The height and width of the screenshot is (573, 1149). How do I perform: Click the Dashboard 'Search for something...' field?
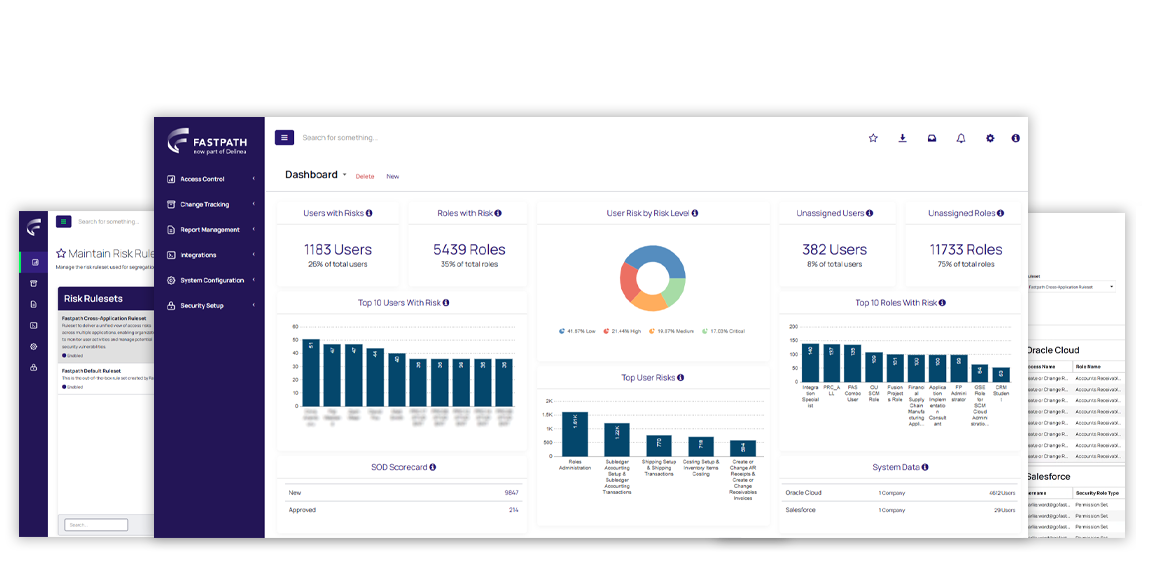[341, 138]
